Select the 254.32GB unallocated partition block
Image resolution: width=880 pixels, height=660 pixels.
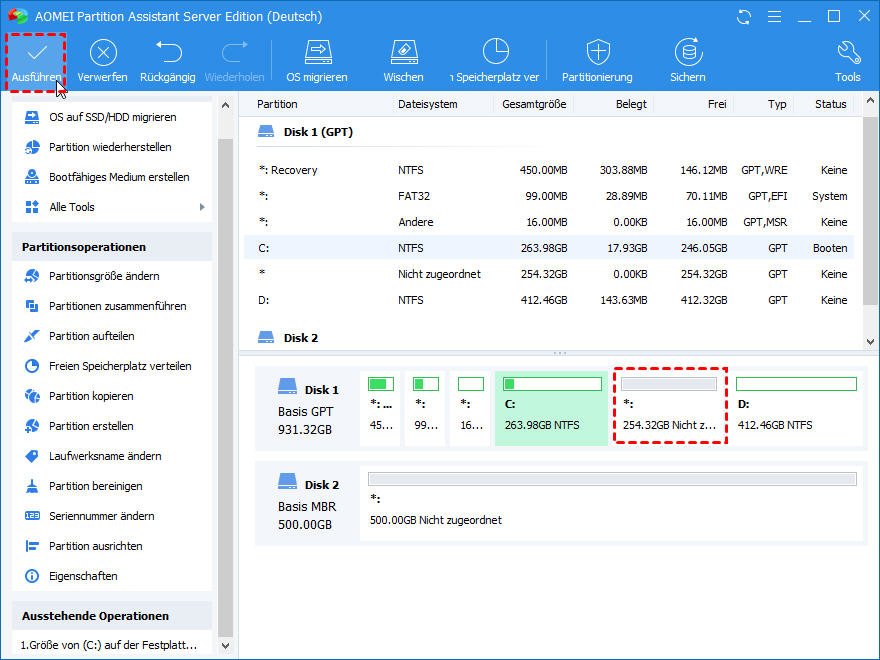pos(669,405)
